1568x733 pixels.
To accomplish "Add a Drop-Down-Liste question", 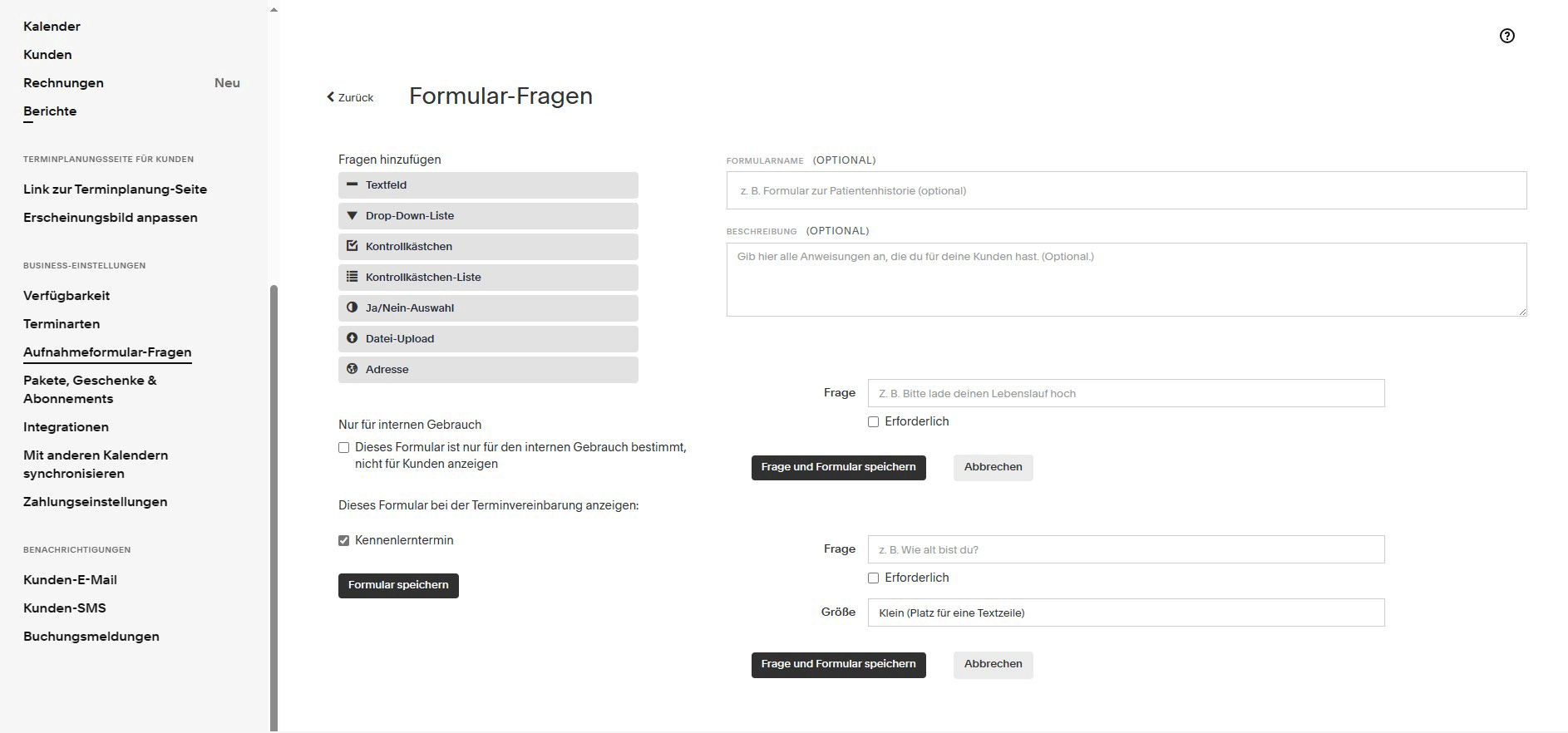I will coord(488,216).
